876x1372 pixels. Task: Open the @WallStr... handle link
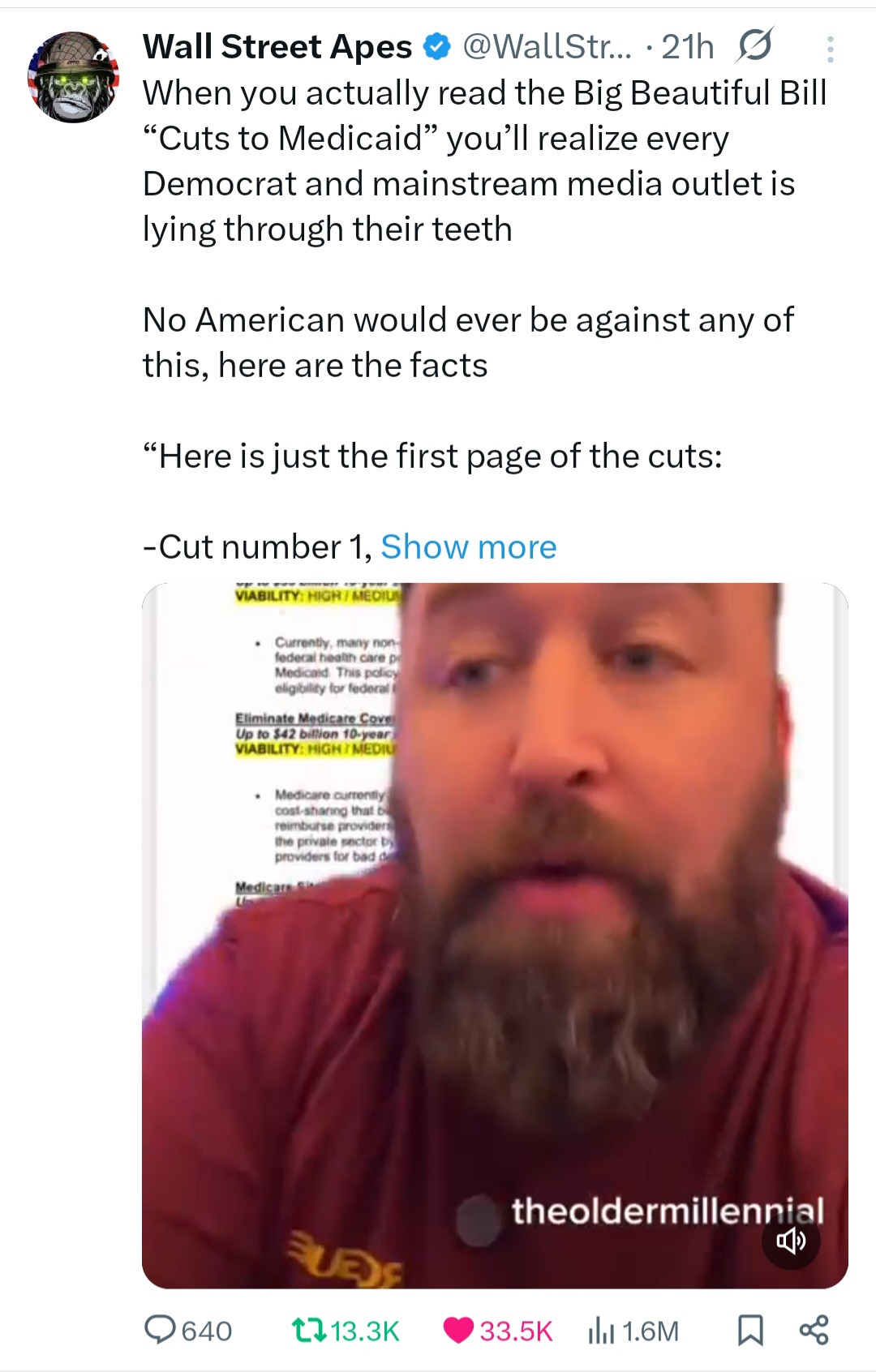pyautogui.click(x=547, y=47)
